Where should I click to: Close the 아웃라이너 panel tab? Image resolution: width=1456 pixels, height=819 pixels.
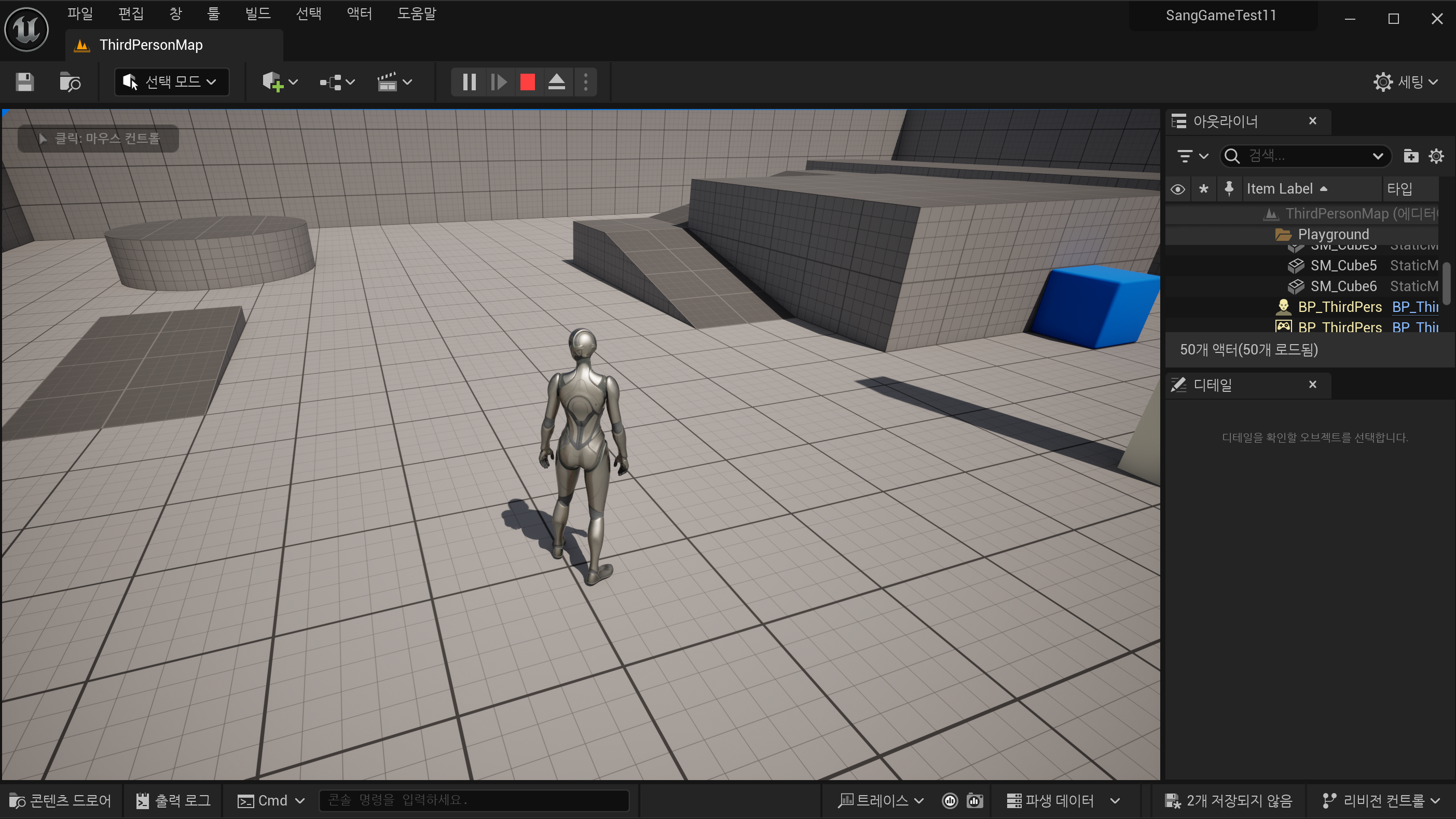tap(1312, 120)
